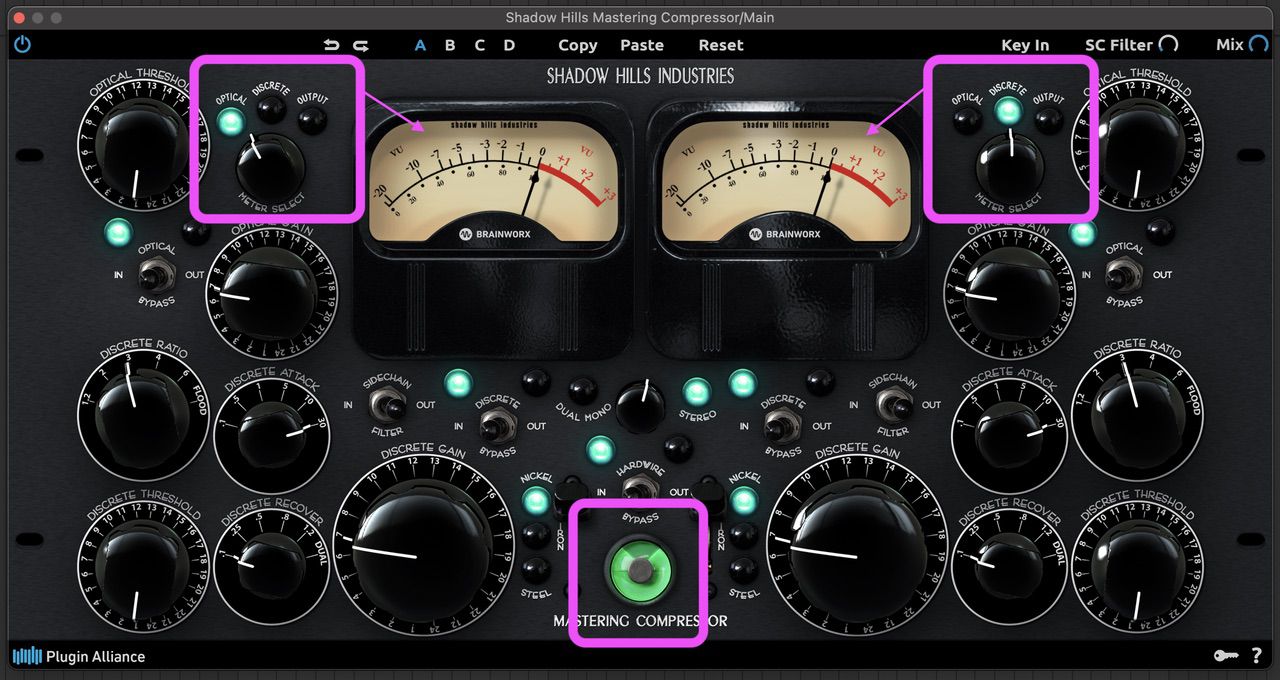The width and height of the screenshot is (1280, 680).
Task: Click the Shadow Hills Industries title text
Action: [x=640, y=76]
